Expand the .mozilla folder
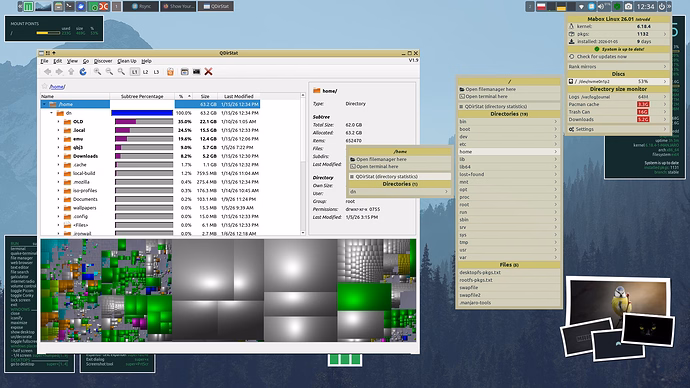The image size is (690, 388). click(x=59, y=182)
